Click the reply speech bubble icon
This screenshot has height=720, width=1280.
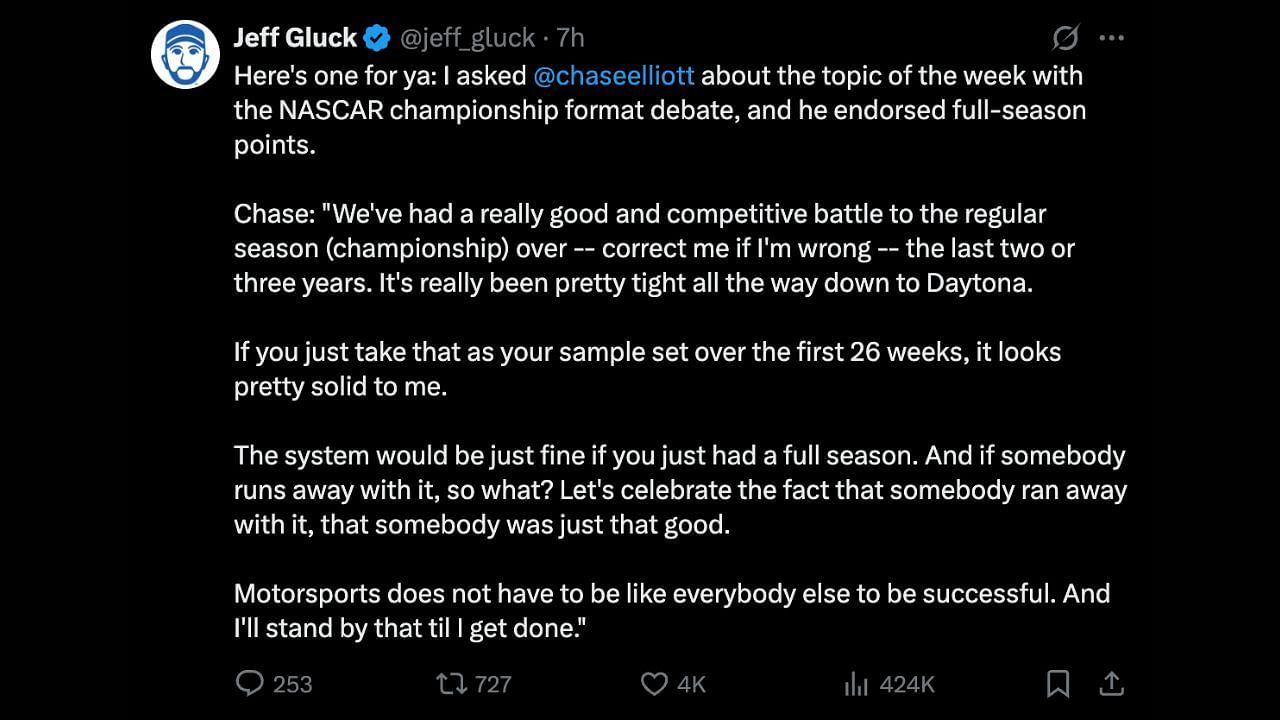coord(249,683)
